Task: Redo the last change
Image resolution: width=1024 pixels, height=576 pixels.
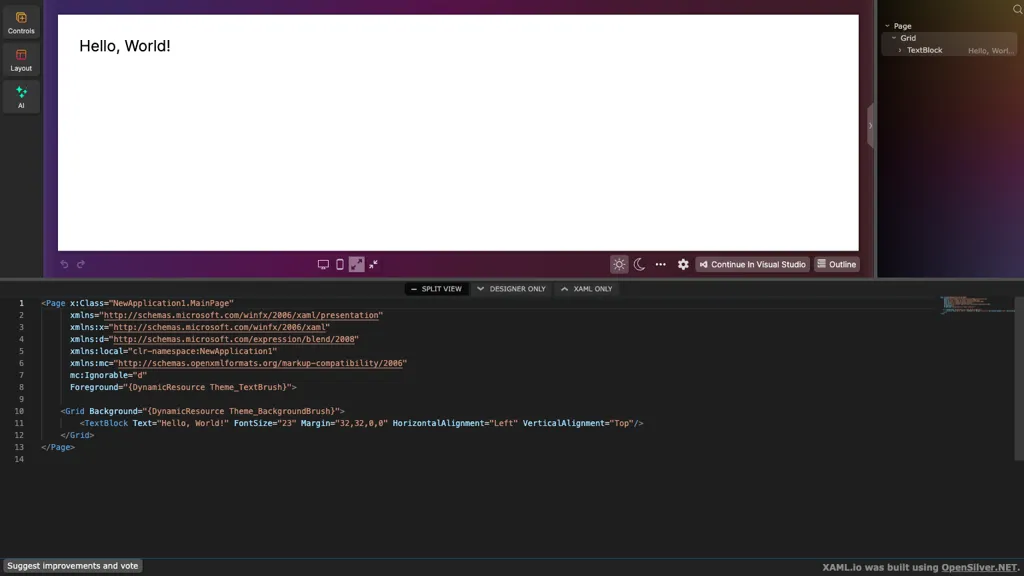Action: click(80, 264)
